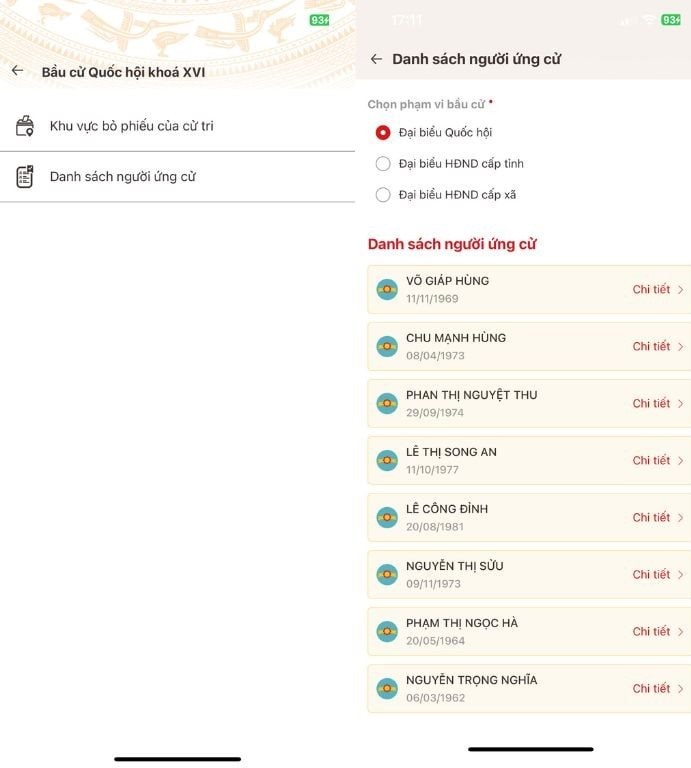
Task: Open Khu vực bỏ phiếu của cử tri
Action: (131, 126)
